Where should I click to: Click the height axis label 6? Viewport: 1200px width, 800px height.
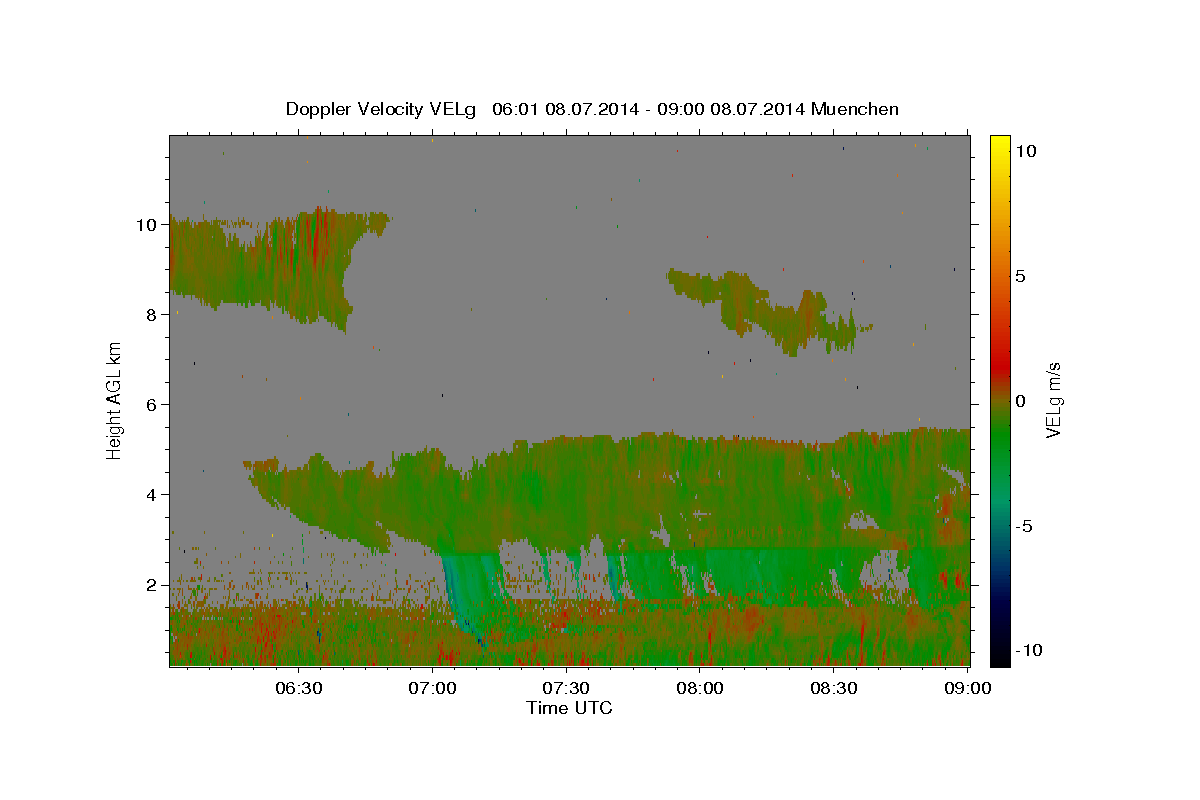[x=152, y=405]
